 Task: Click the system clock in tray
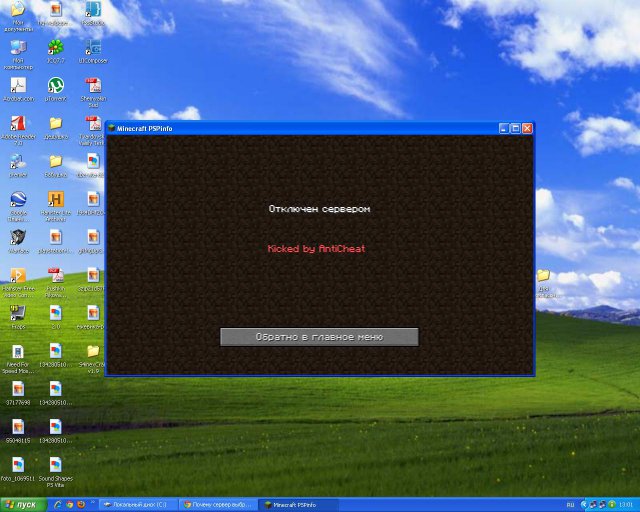point(625,504)
